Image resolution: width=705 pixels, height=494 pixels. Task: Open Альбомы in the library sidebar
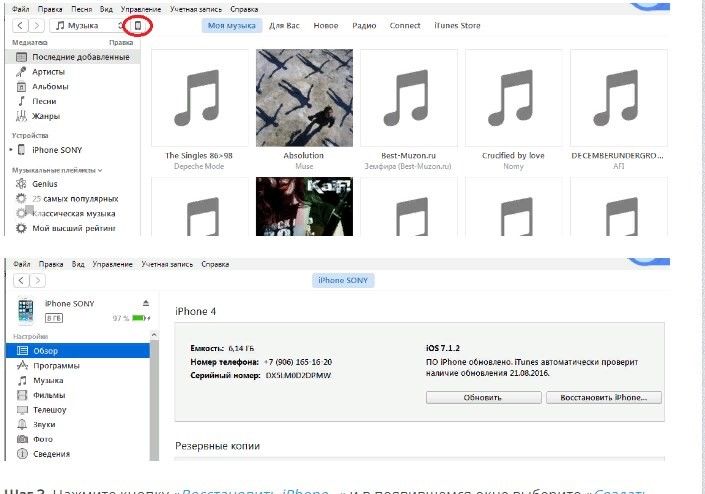point(50,86)
